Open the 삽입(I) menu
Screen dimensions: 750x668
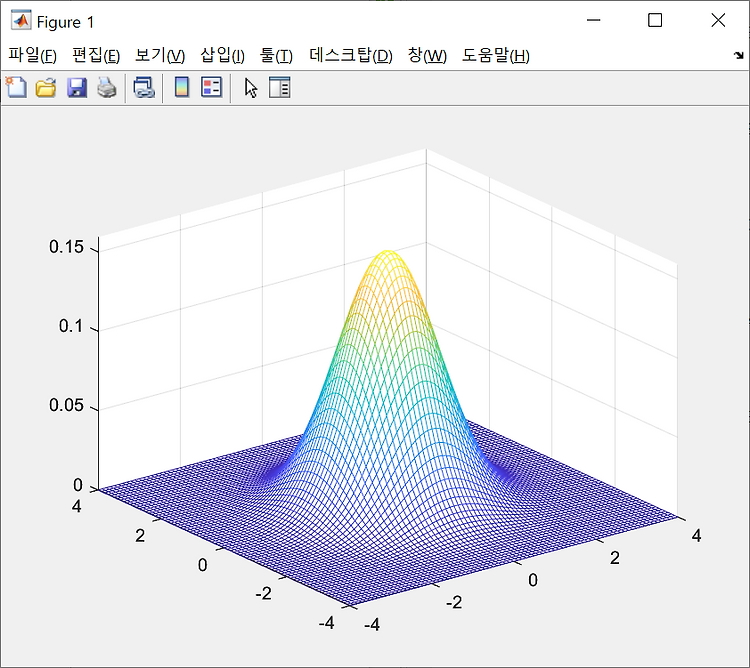(222, 55)
